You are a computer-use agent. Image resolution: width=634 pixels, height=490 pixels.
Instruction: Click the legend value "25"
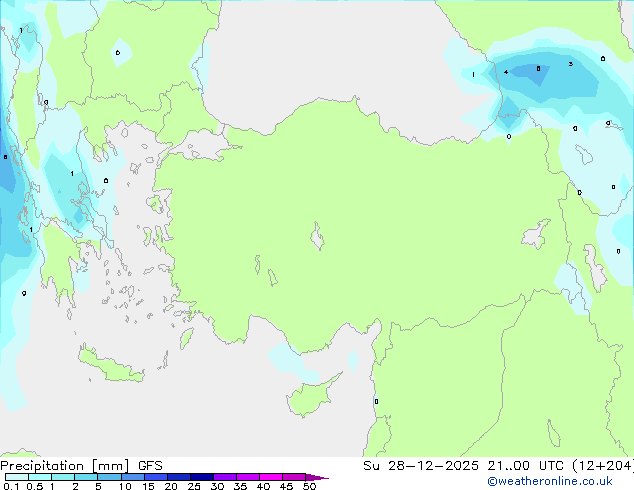tap(194, 486)
